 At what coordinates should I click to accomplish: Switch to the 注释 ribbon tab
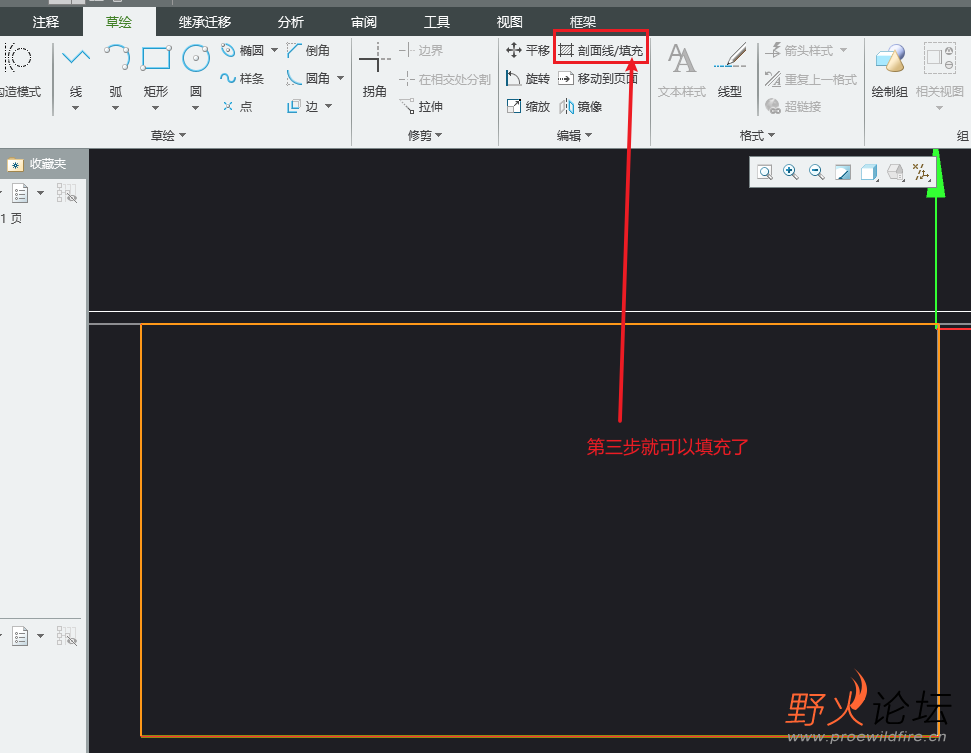point(46,22)
